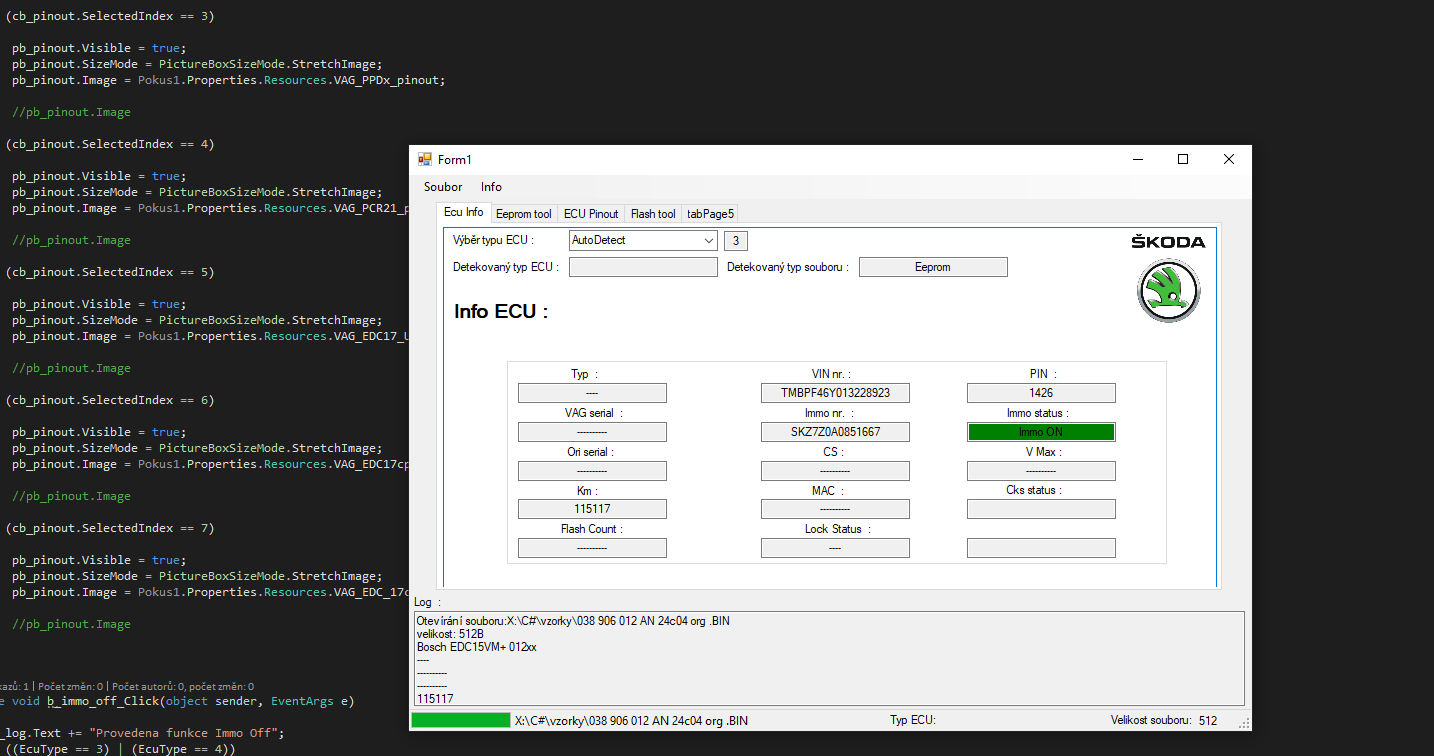Image resolution: width=1434 pixels, height=756 pixels.
Task: Switch to the Eeprom tool tab
Action: click(523, 214)
